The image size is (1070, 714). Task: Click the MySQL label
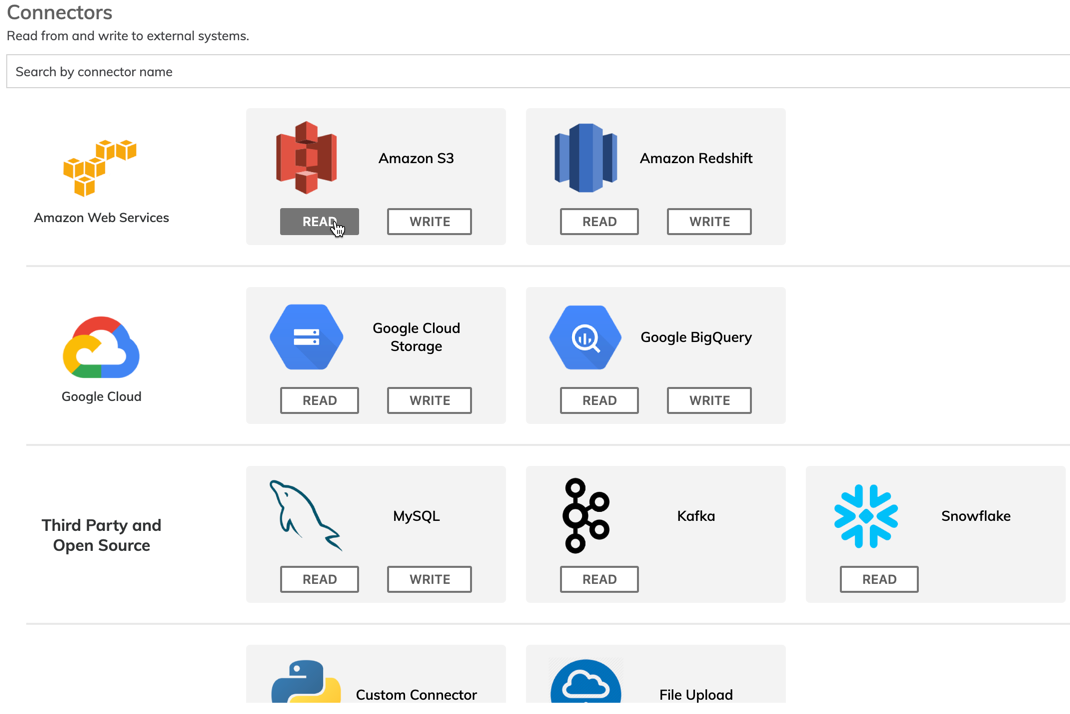click(416, 516)
